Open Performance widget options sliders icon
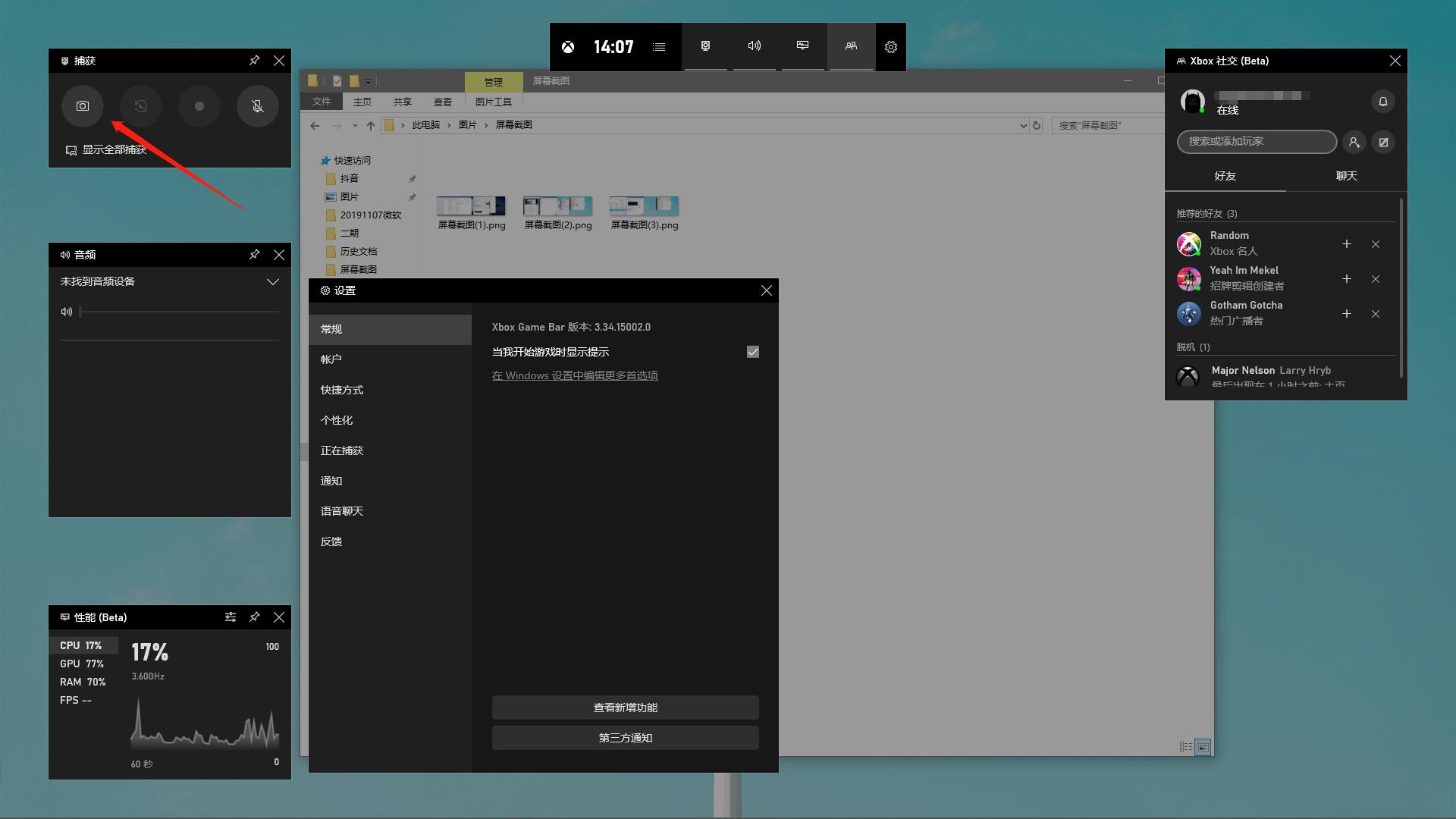Viewport: 1456px width, 819px height. [x=231, y=617]
